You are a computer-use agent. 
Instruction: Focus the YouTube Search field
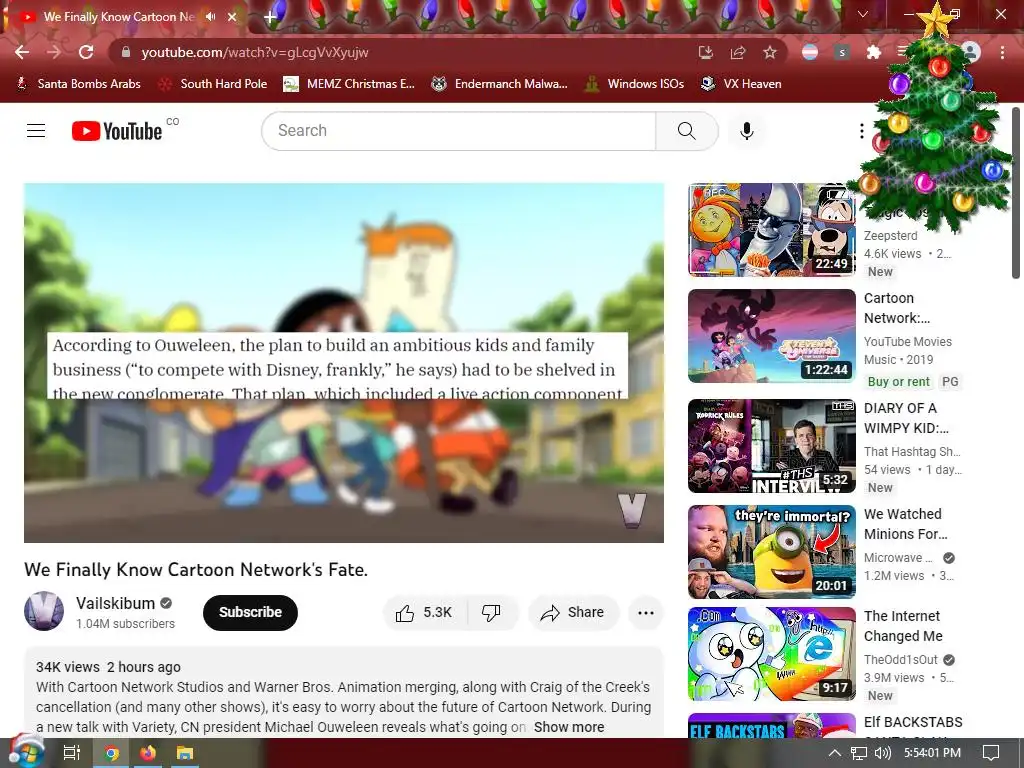[458, 131]
